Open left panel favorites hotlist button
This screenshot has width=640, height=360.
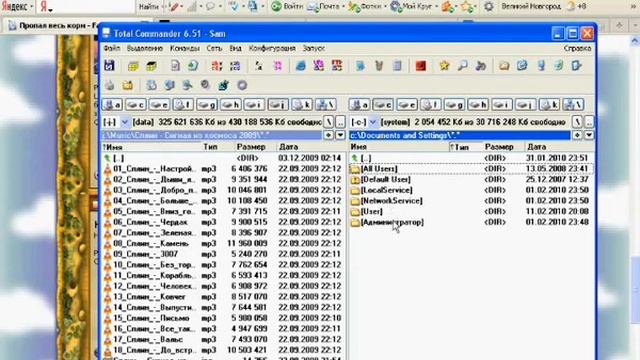click(x=329, y=135)
